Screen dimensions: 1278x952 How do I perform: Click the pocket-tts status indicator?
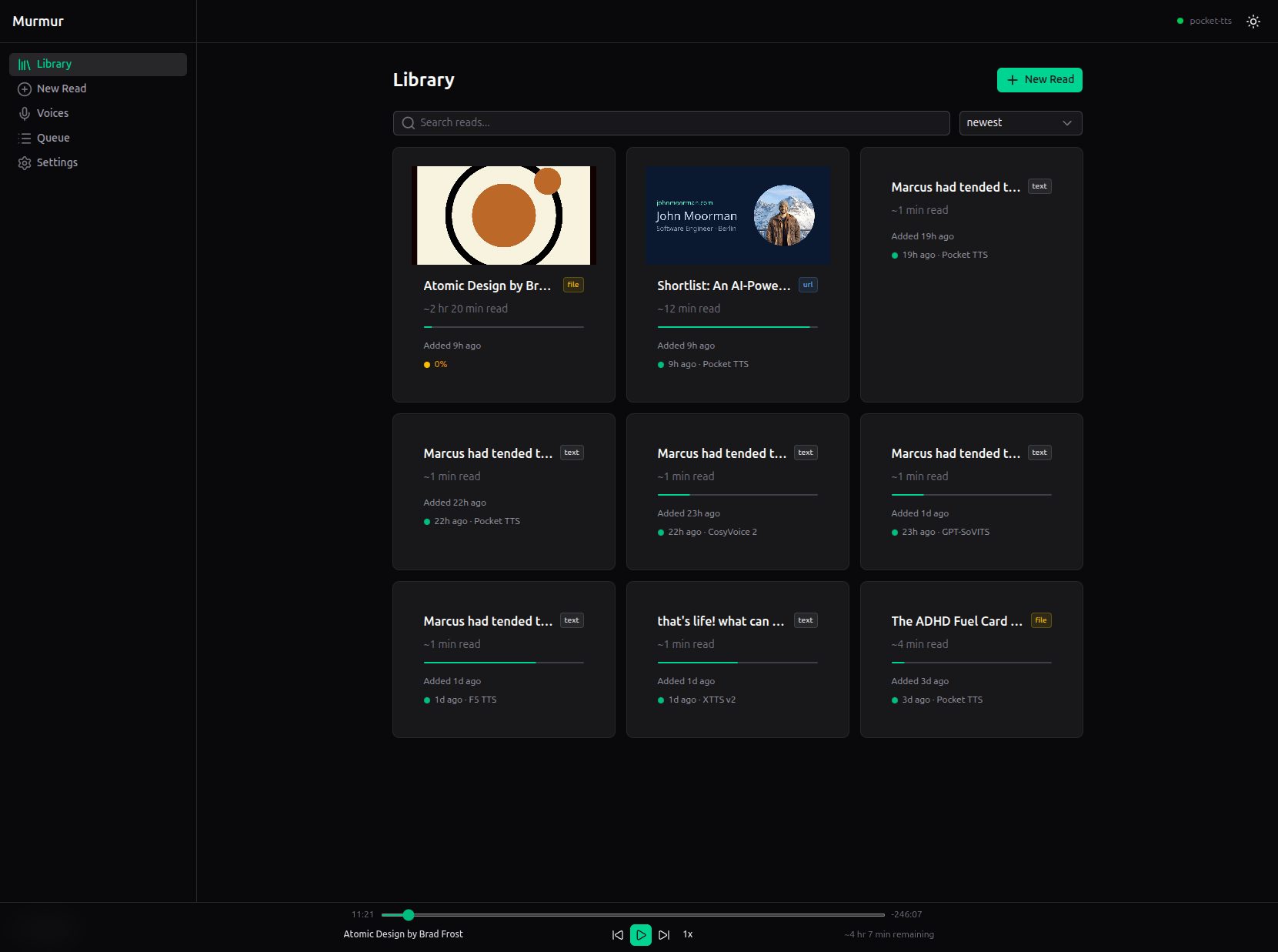[x=1204, y=22]
